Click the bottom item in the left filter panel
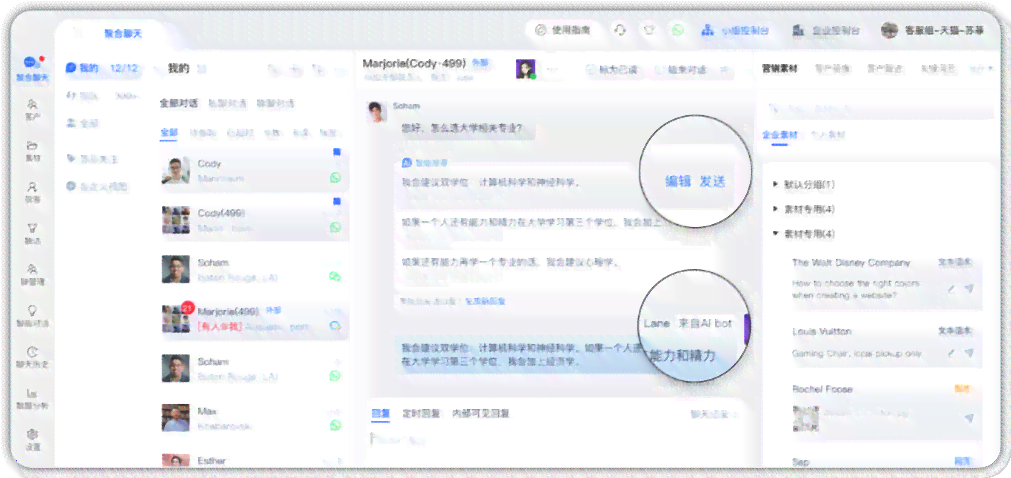The height and width of the screenshot is (478, 1011). [97, 186]
